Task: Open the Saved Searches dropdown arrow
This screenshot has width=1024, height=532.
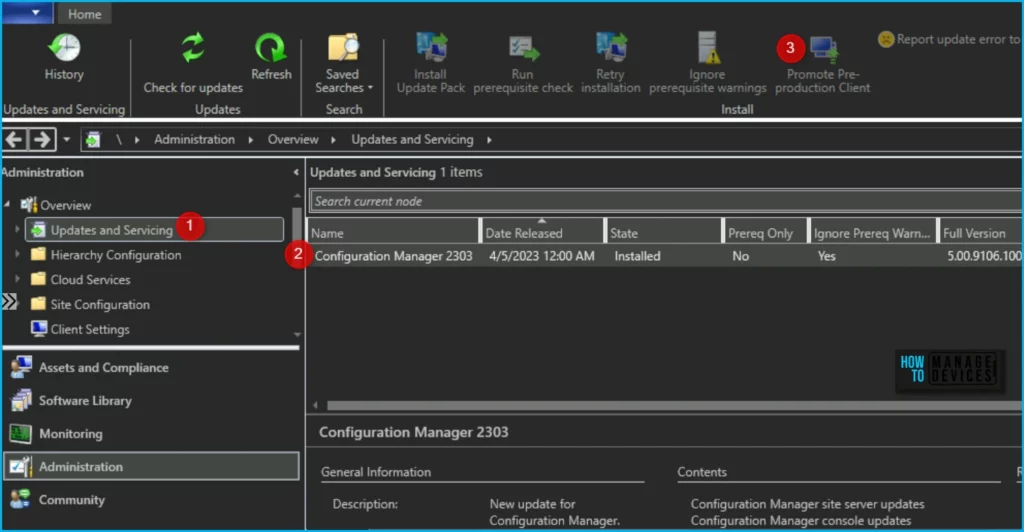Action: [x=370, y=88]
